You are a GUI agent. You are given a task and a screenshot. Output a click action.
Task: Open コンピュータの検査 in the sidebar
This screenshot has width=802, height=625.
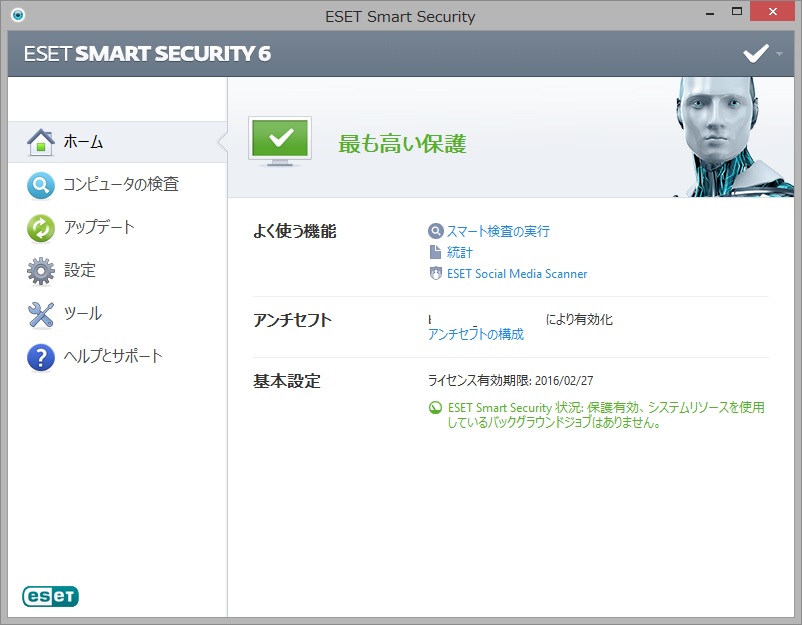tap(121, 185)
